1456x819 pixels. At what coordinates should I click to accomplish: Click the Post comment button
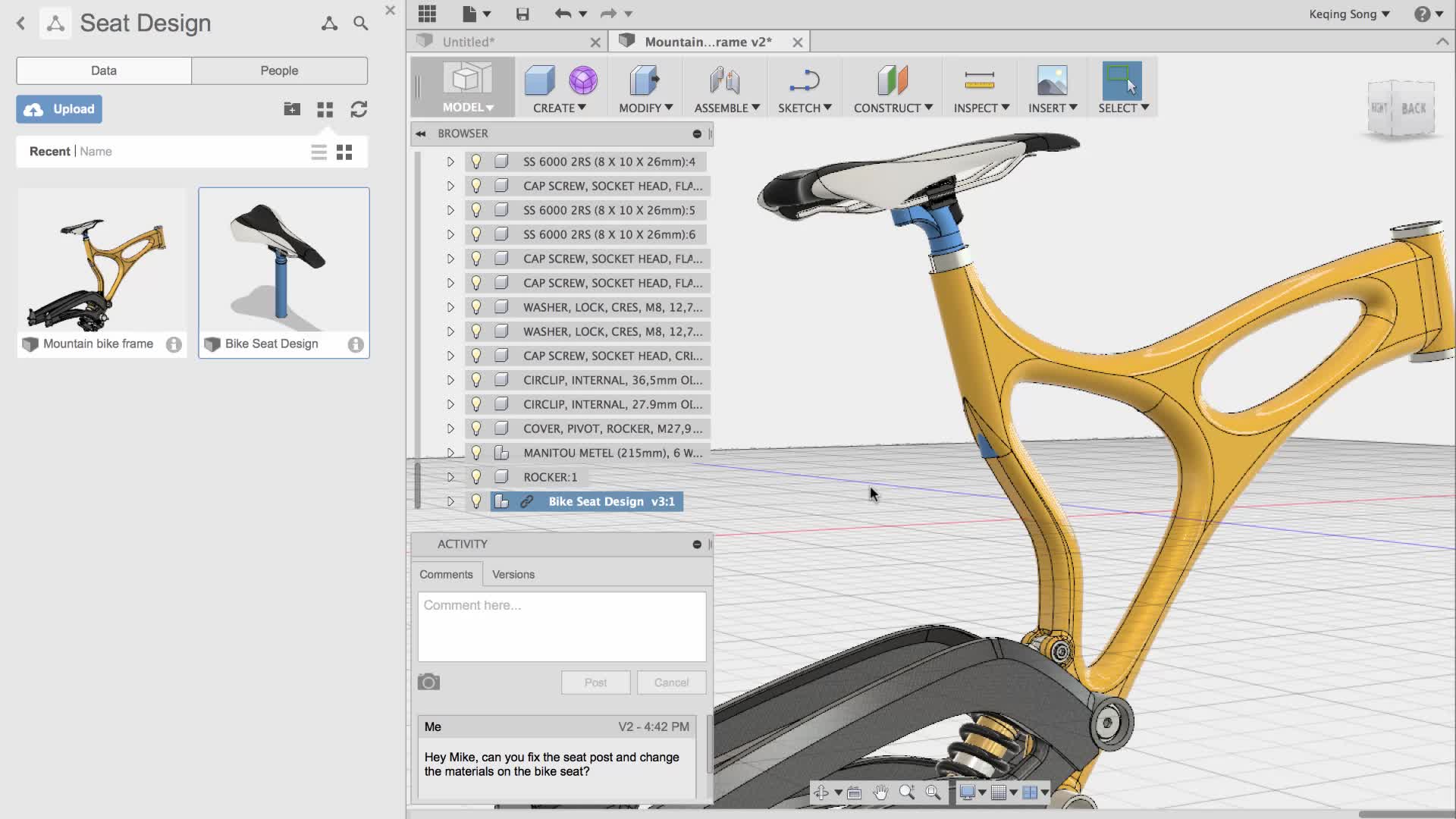coord(595,682)
